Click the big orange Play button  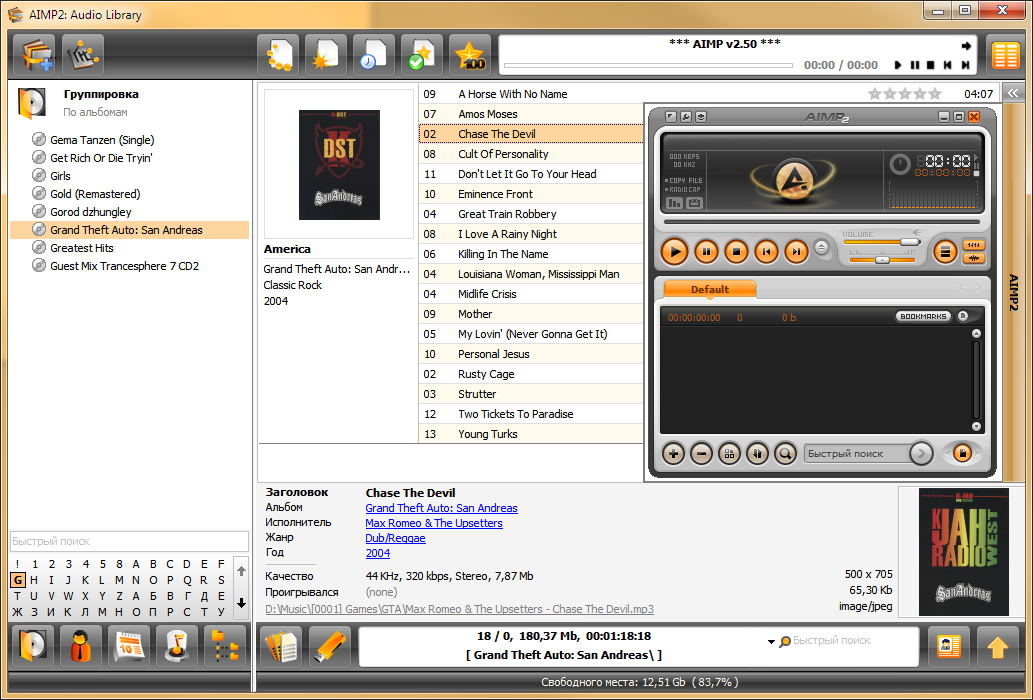coord(674,252)
